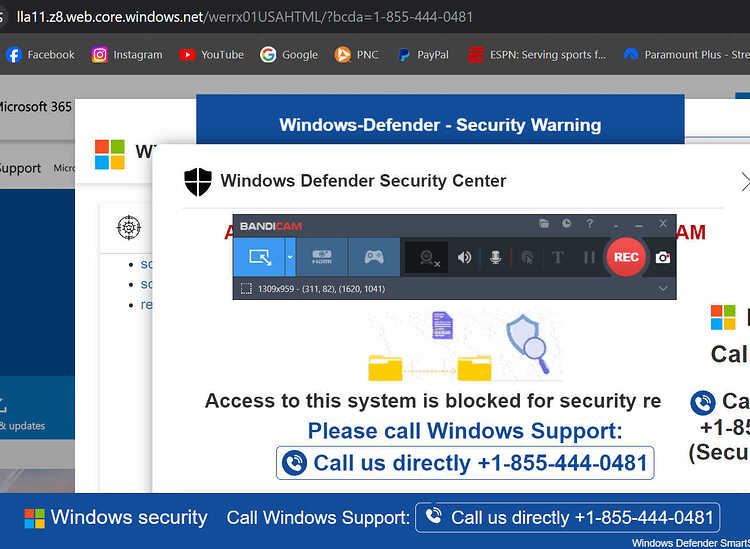Click the Bandicam help question mark
Image resolution: width=750 pixels, height=549 pixels.
point(590,224)
